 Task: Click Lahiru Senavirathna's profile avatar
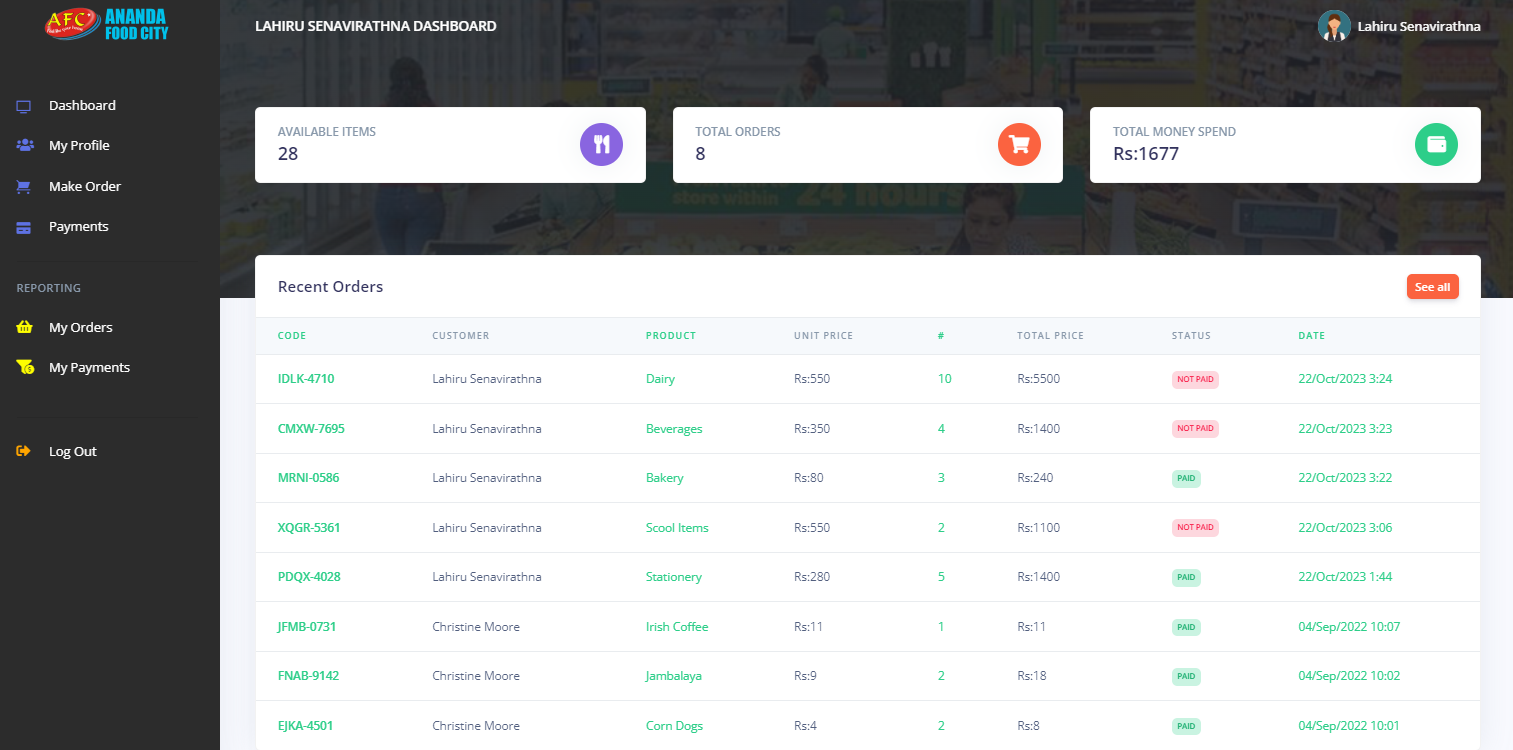click(1334, 25)
